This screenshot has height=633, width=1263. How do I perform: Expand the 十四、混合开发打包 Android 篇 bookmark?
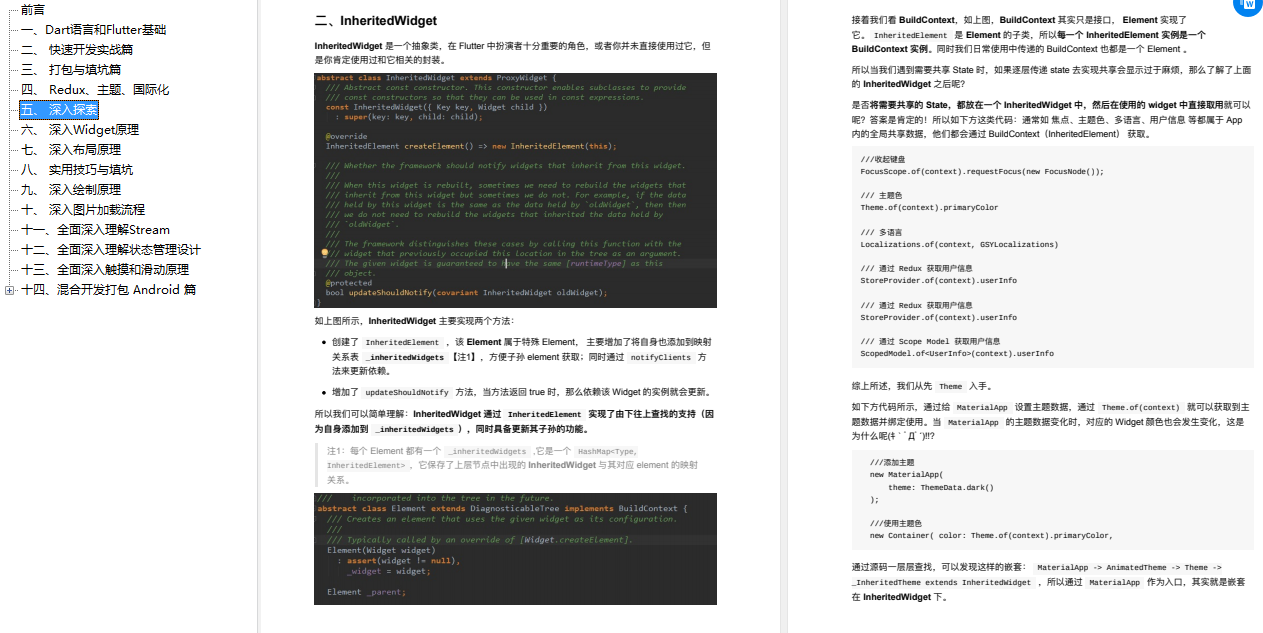coord(9,290)
